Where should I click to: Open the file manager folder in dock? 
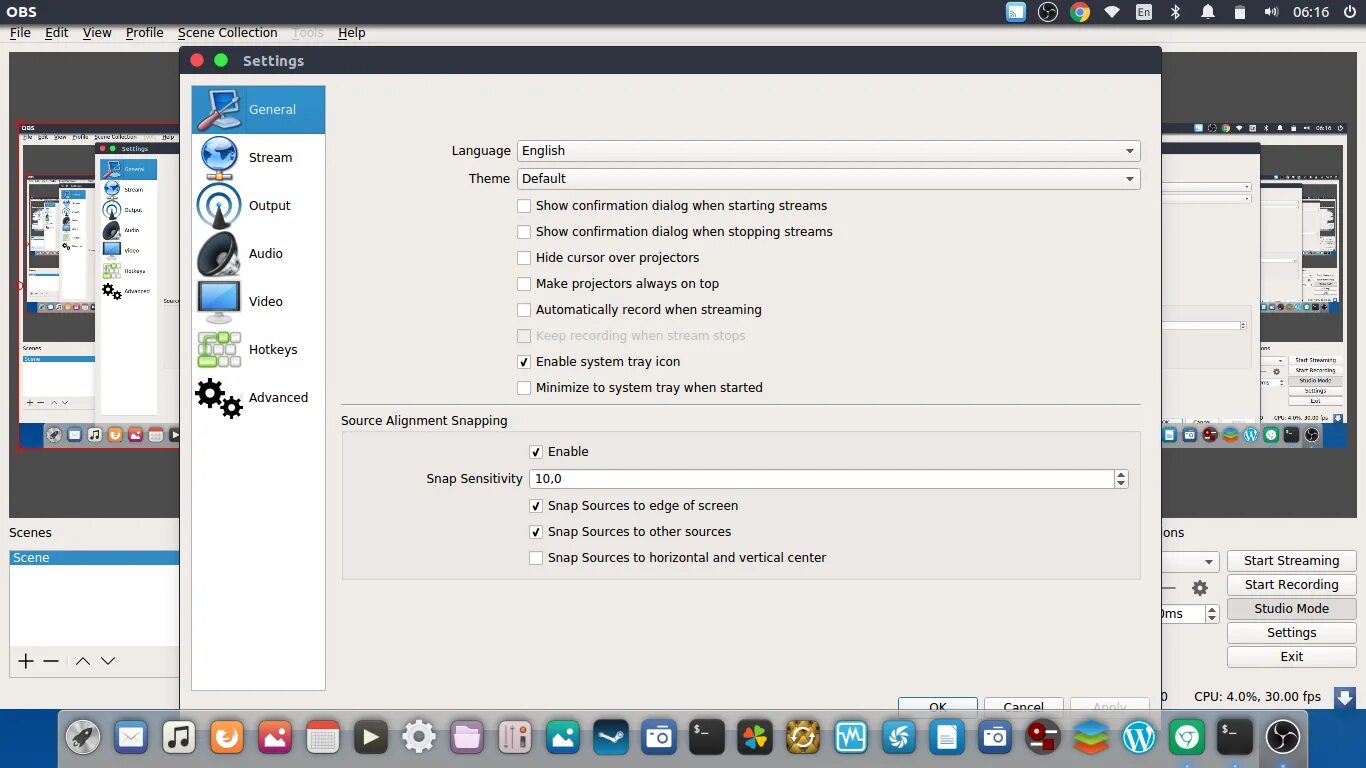467,738
